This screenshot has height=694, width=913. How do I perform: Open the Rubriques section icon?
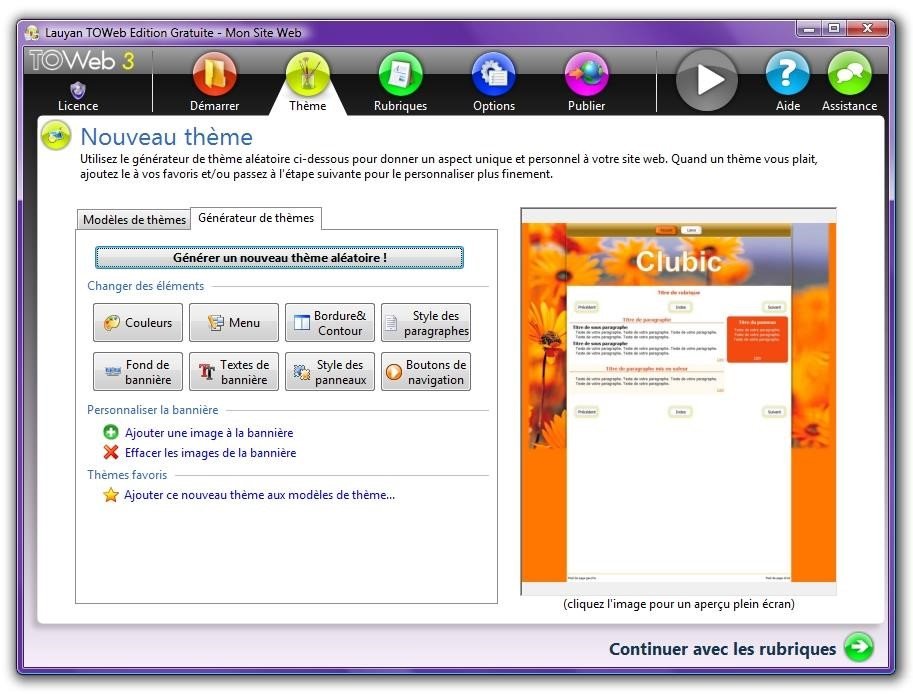coord(401,74)
